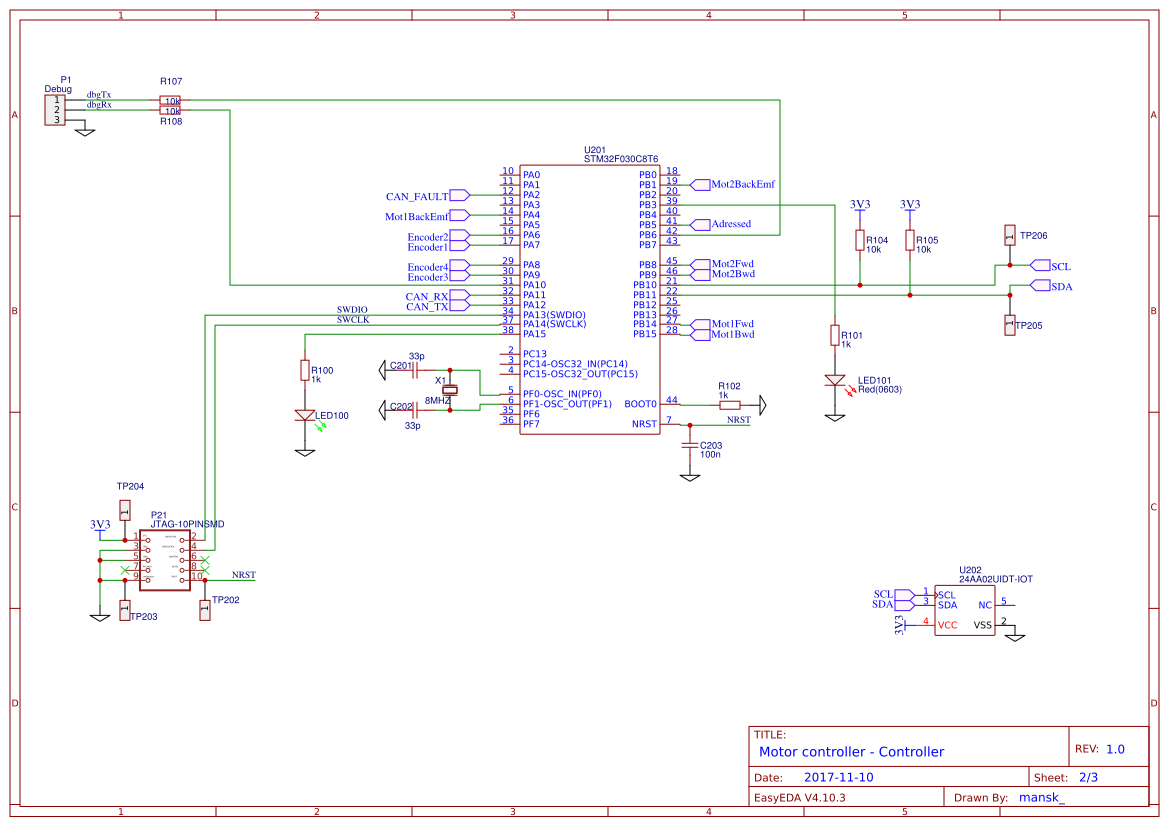
Task: Click the X1 8MHz crystal symbol
Action: pos(449,390)
